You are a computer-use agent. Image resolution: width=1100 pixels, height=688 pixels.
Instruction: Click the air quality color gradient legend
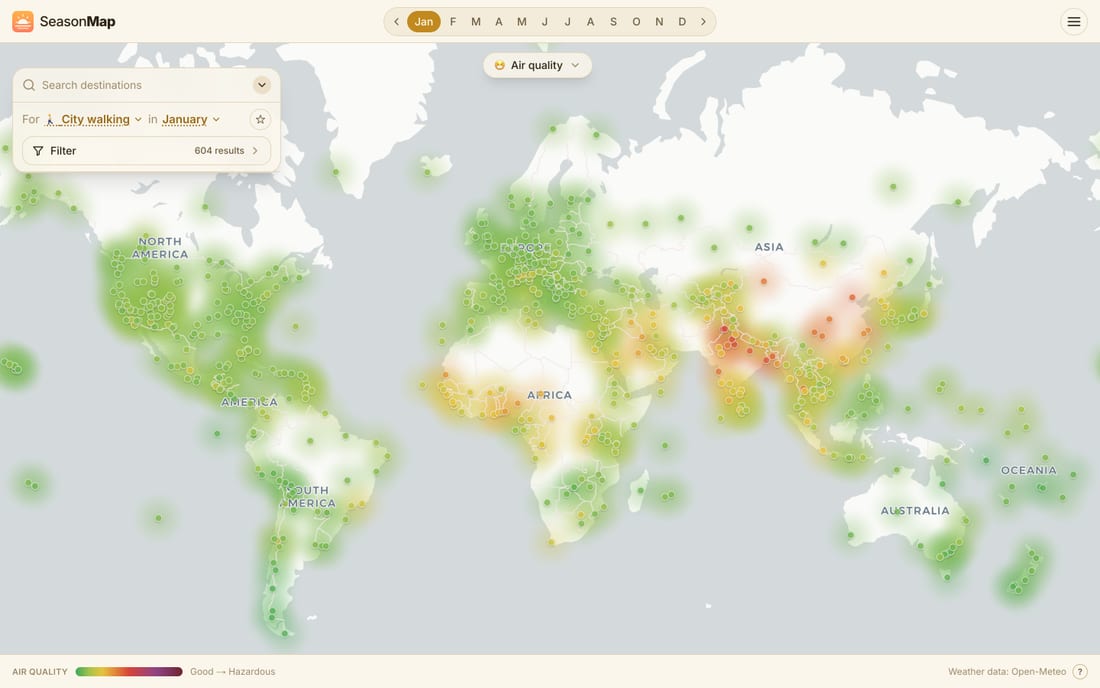tap(129, 672)
